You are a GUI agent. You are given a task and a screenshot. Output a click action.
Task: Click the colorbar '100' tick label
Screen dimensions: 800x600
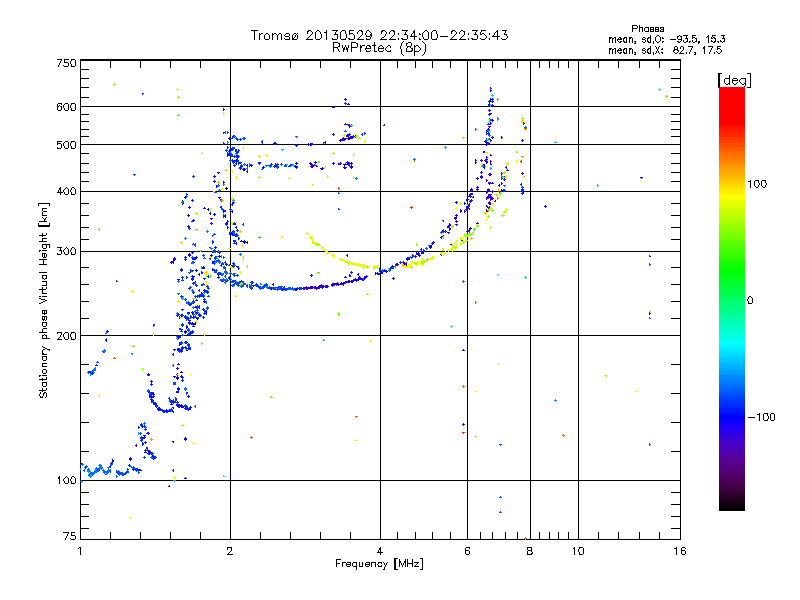[x=757, y=184]
